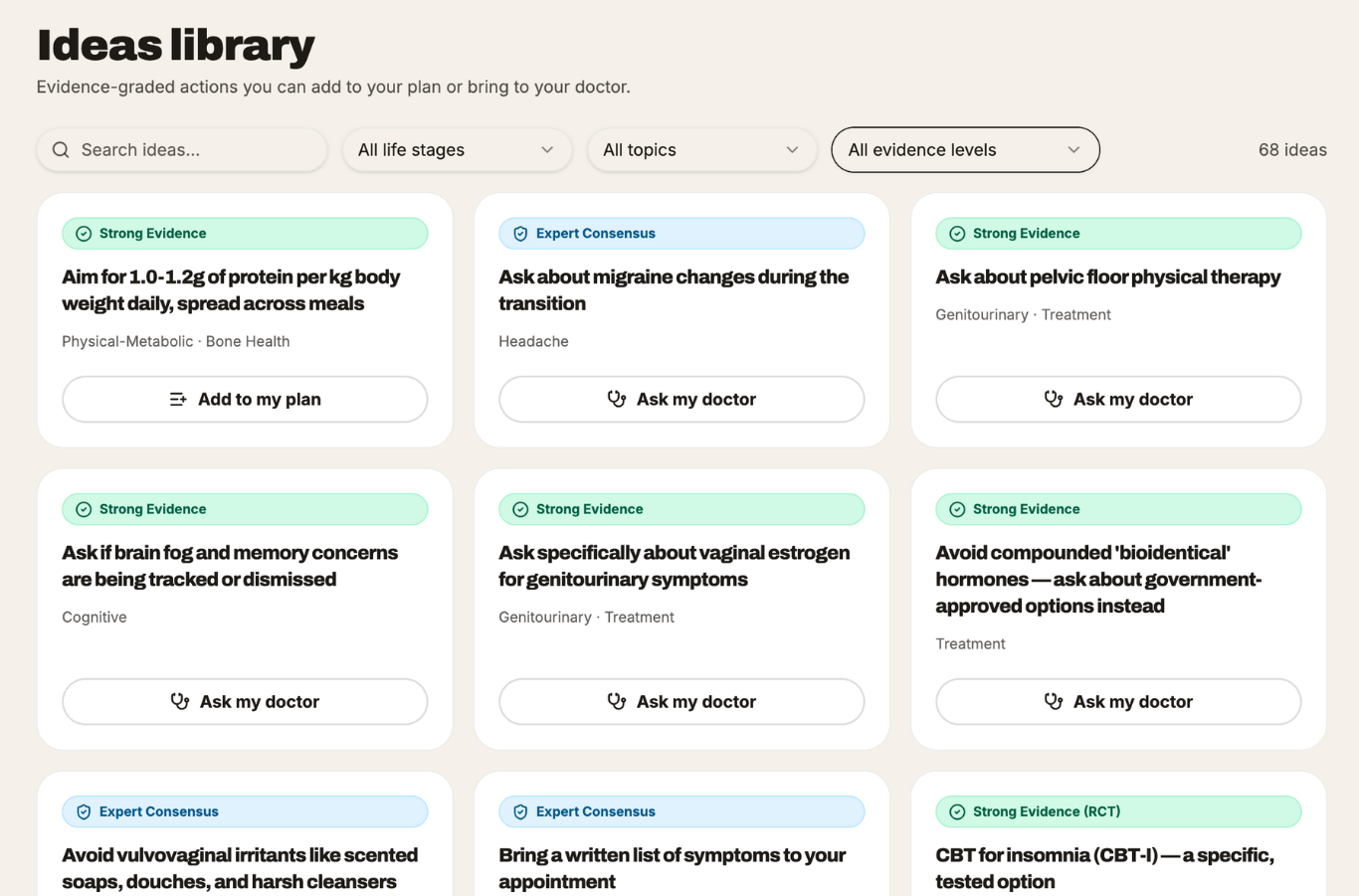Click checkmark icon on protein card badge
Screen dimensions: 1359x896
84,234
